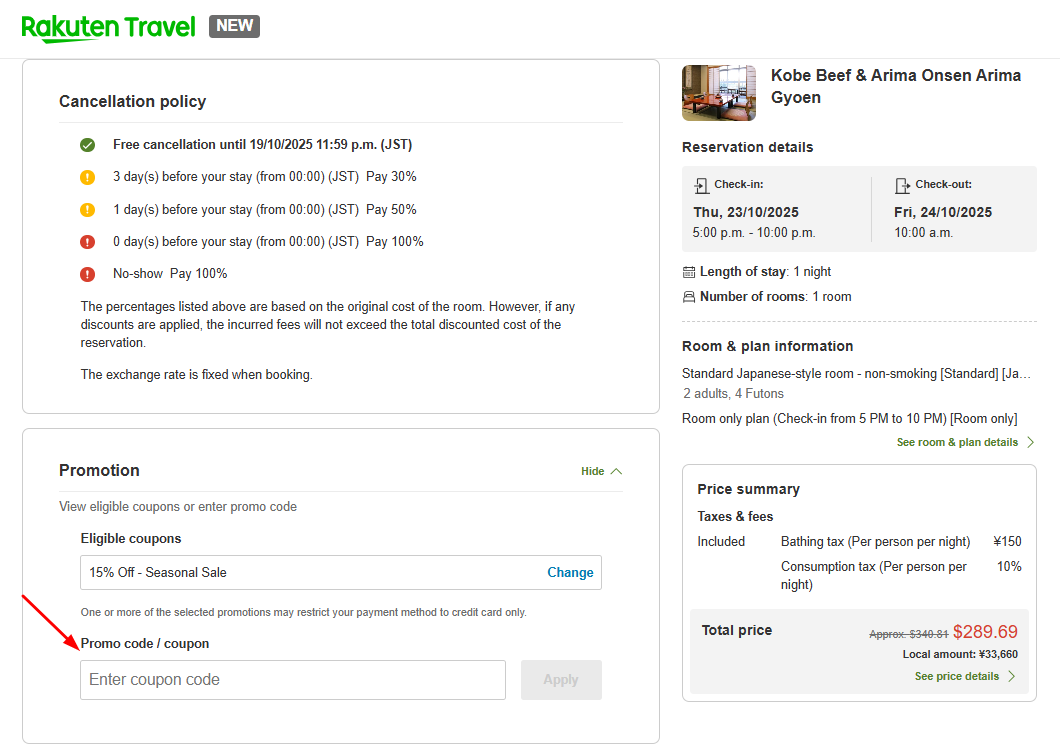Image resolution: width=1060 pixels, height=752 pixels.
Task: Click the yellow warning icon for Pay 50%
Action: pyautogui.click(x=88, y=210)
